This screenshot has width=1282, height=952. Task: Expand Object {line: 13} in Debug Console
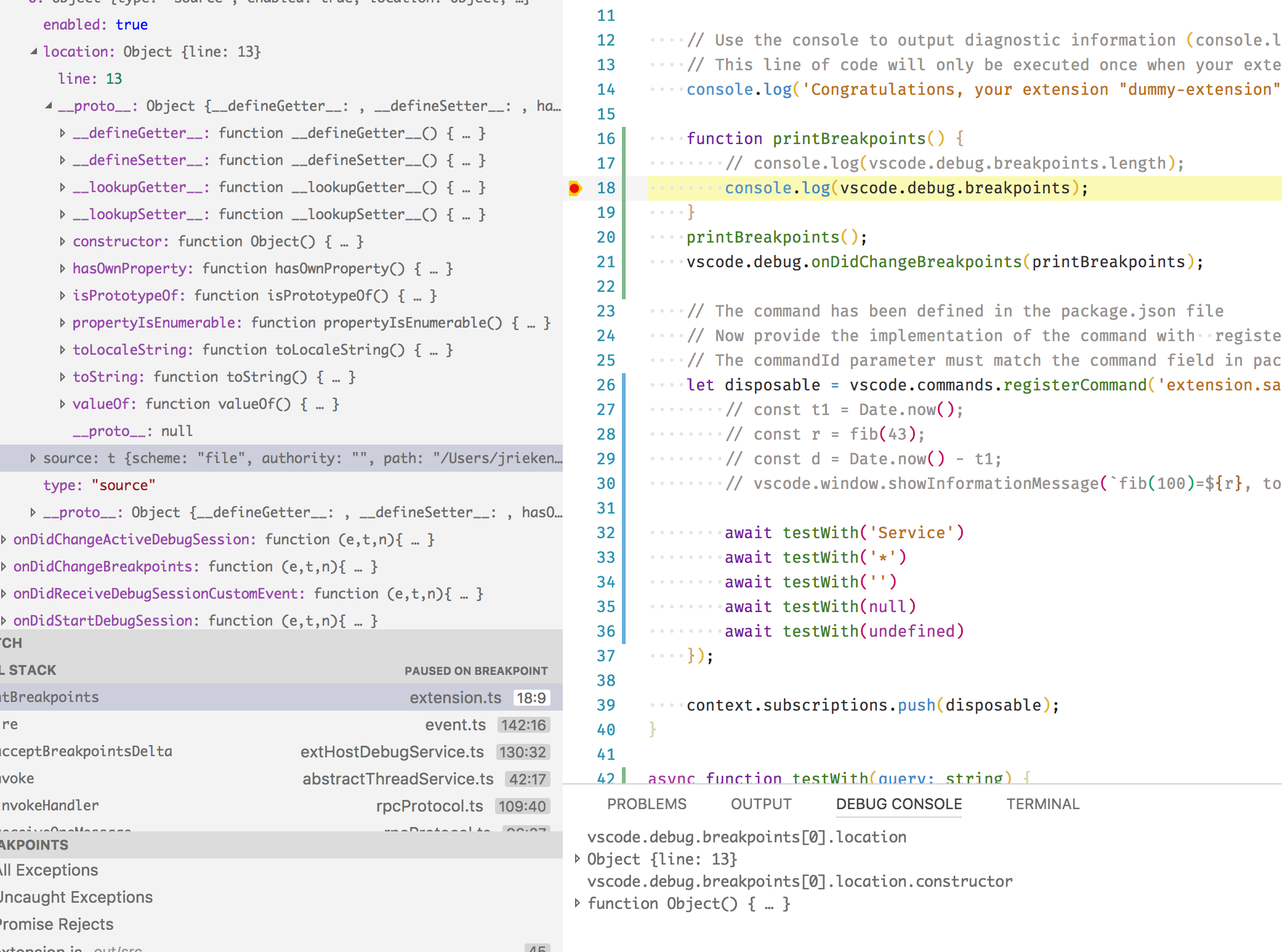(x=578, y=858)
